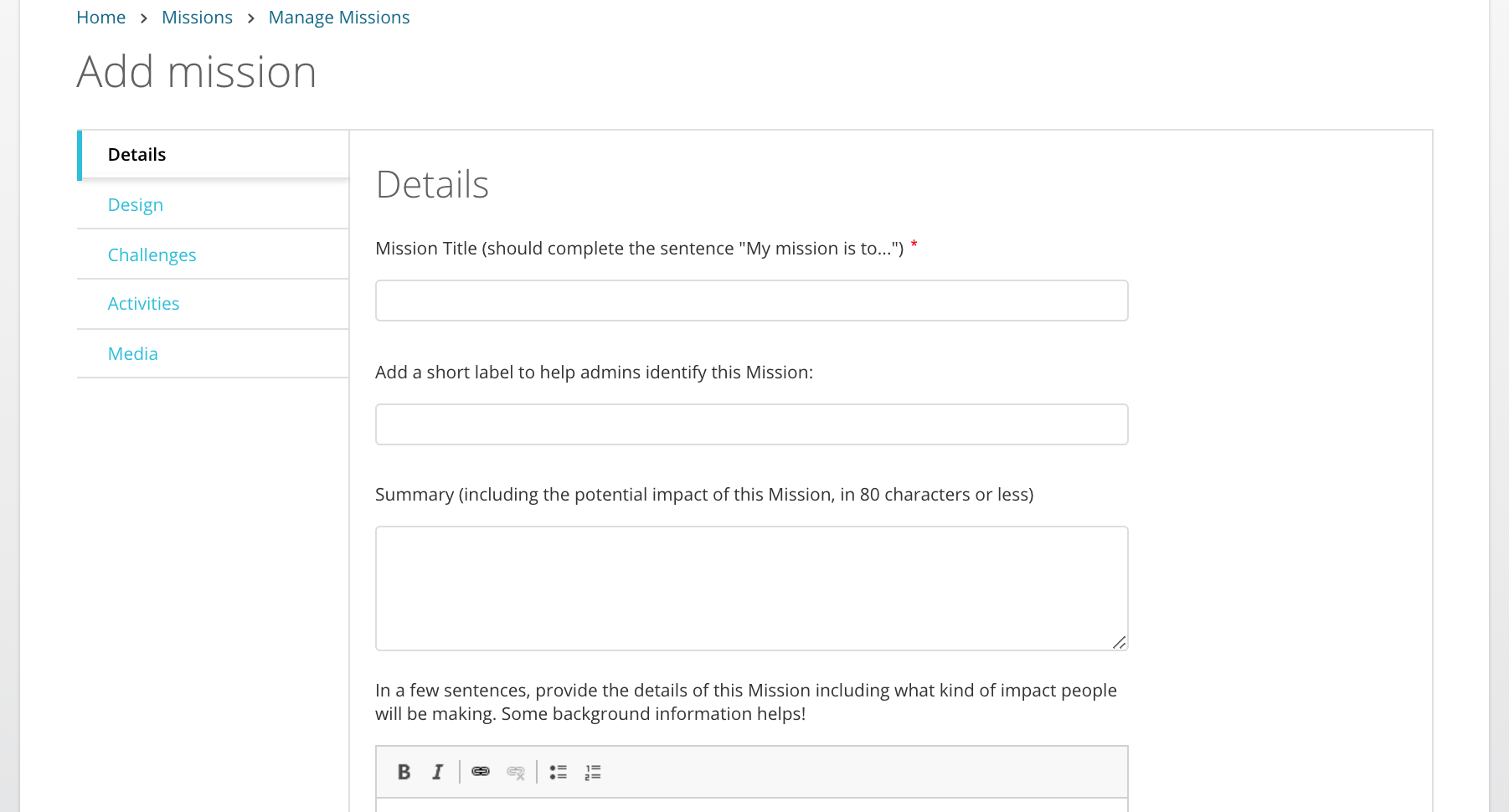
Task: Click the remove link icon
Action: 516,772
